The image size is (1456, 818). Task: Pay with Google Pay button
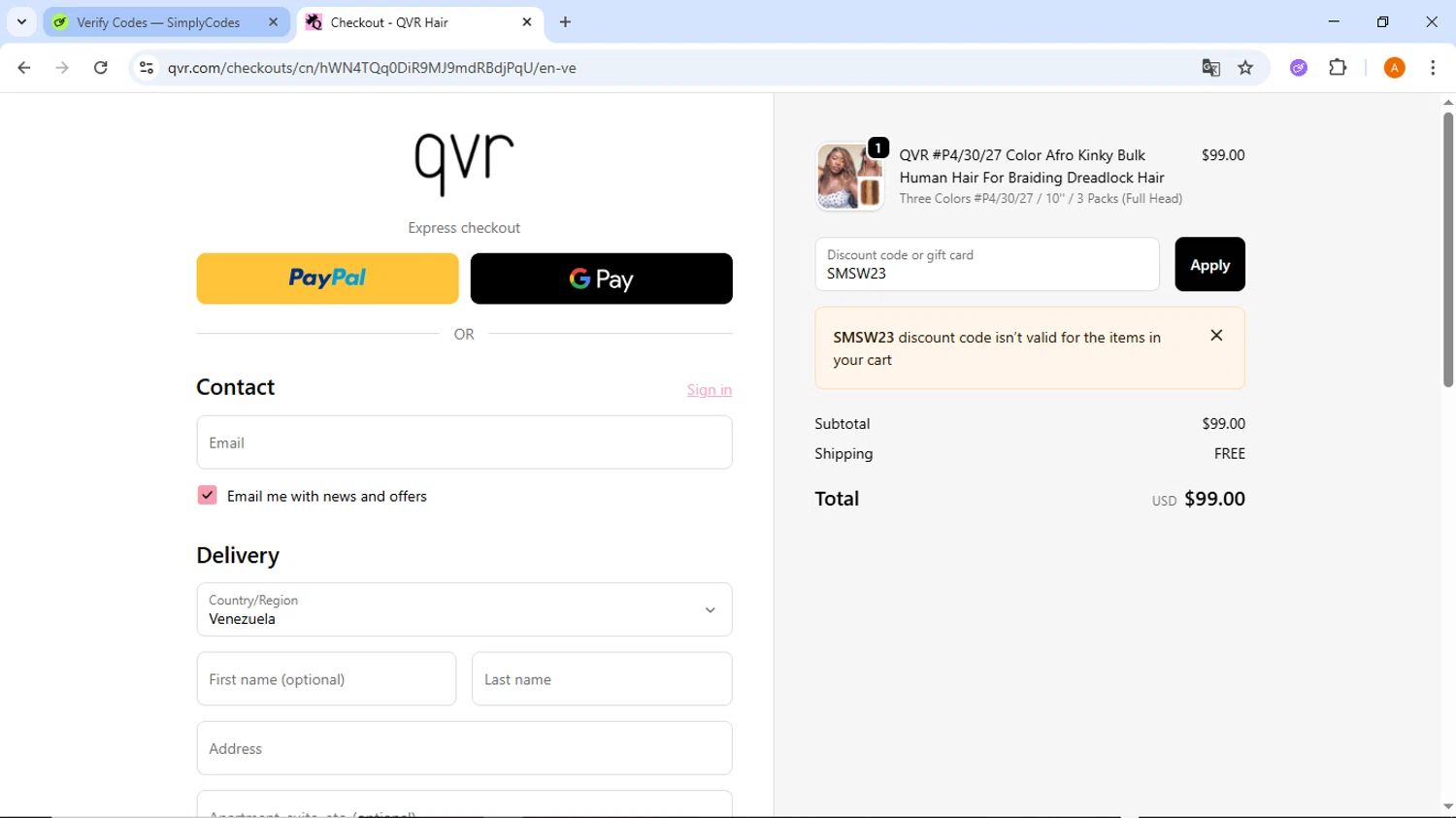[x=601, y=278]
